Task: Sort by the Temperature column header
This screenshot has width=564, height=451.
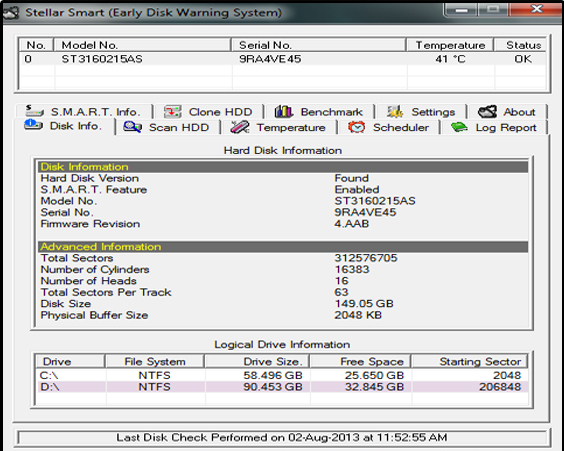Action: 450,45
